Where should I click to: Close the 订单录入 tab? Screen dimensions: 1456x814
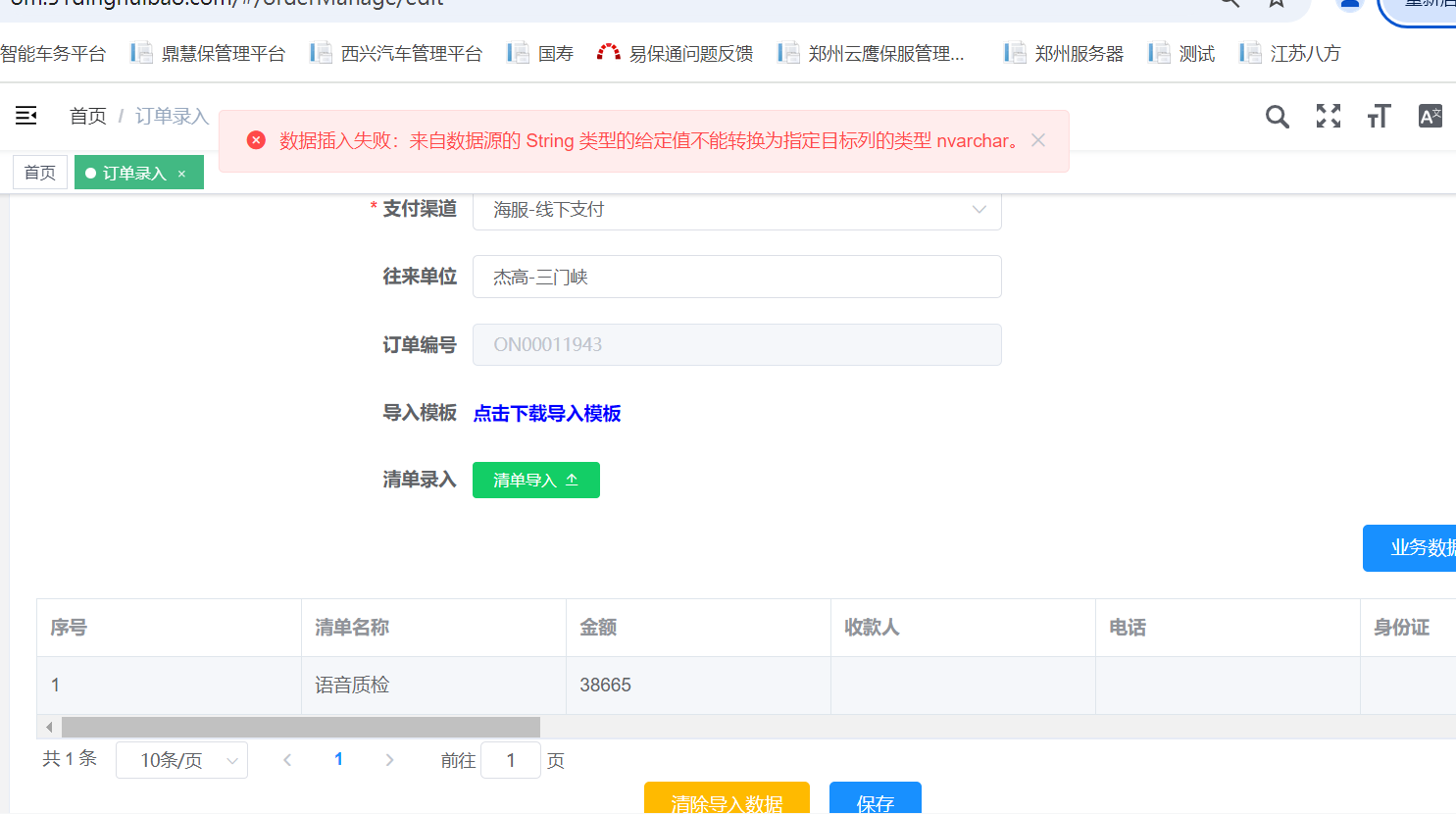click(x=181, y=174)
